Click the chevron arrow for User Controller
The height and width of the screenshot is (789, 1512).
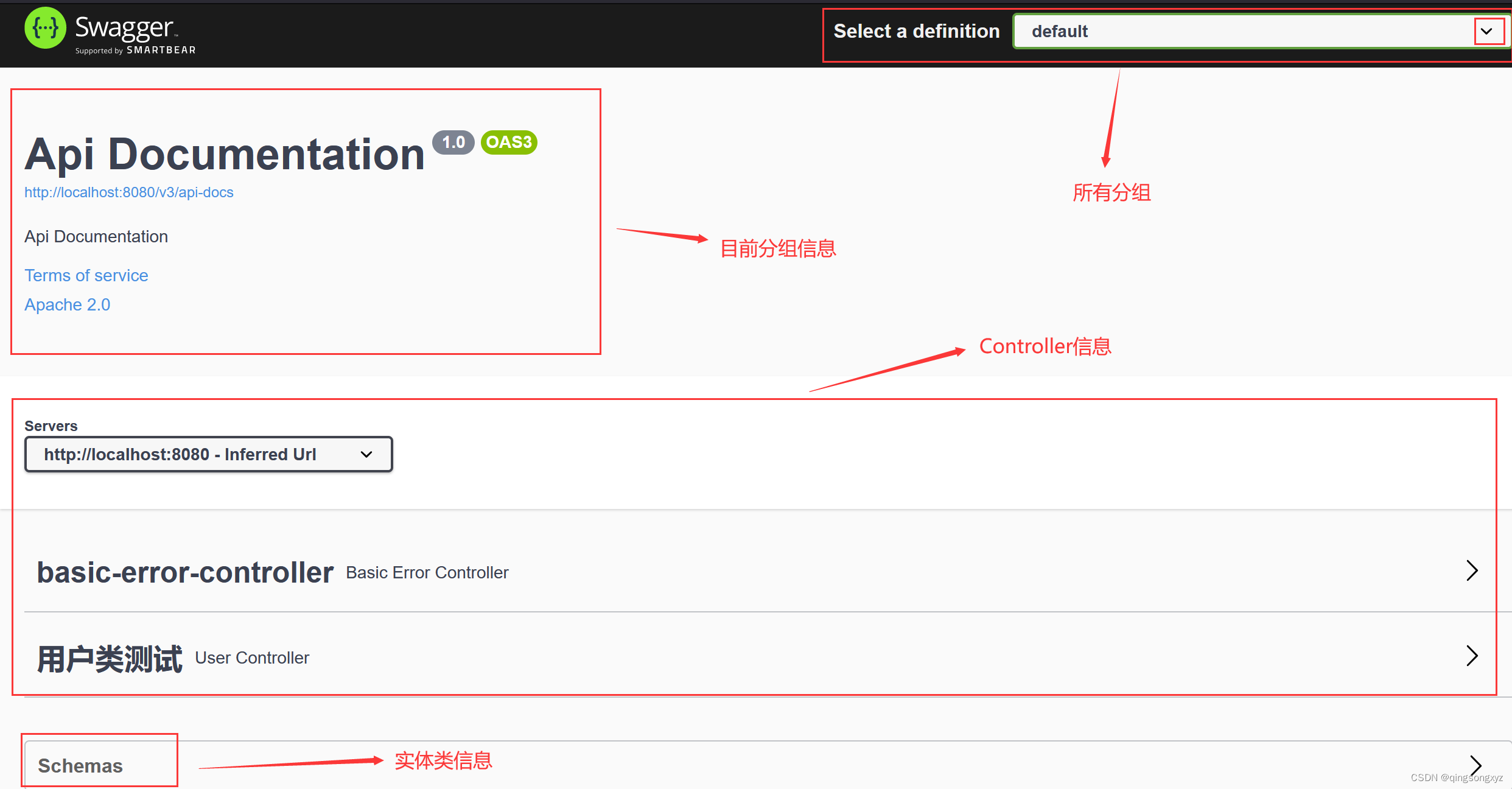1472,656
